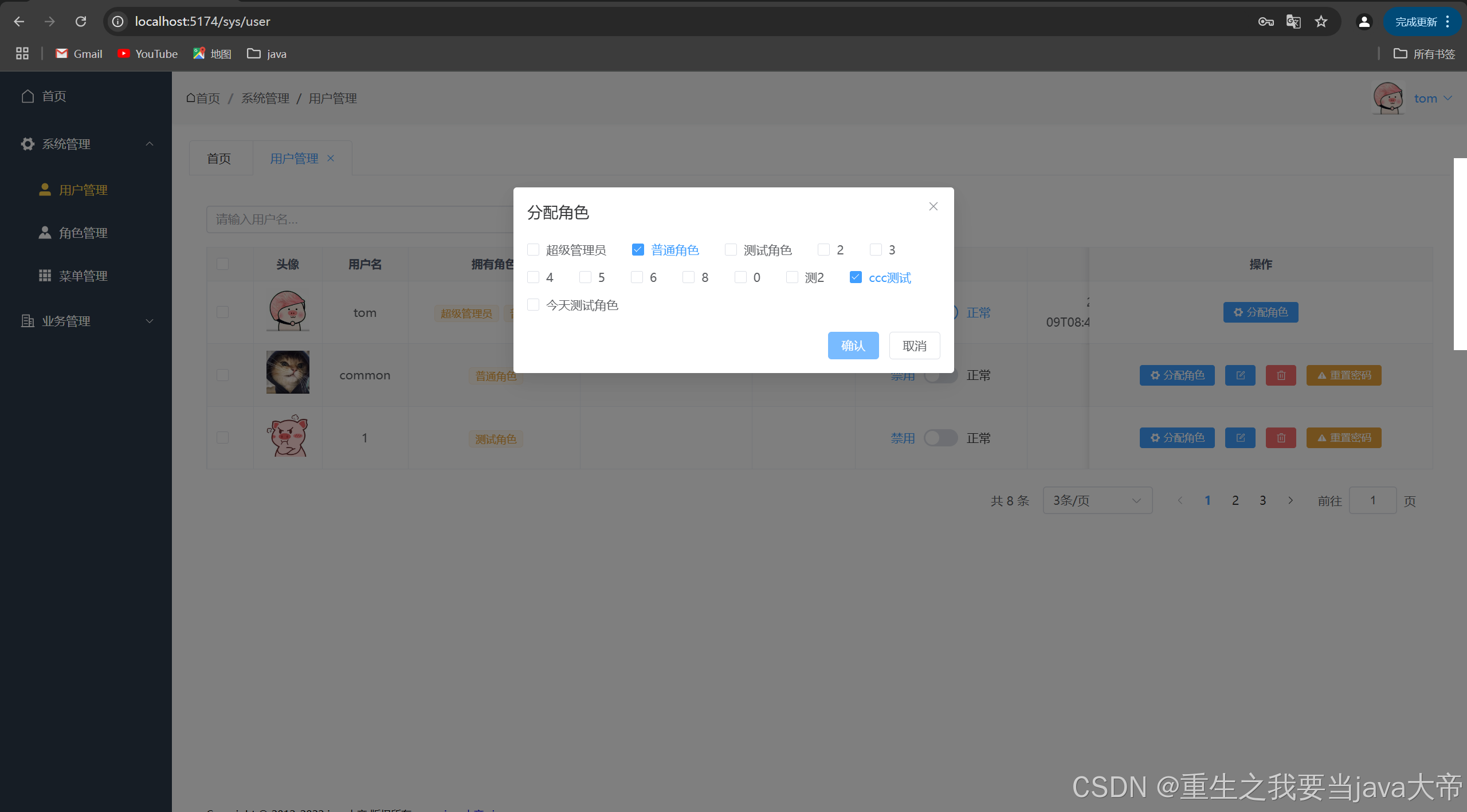Open the password key icon in address bar

pos(1265,22)
